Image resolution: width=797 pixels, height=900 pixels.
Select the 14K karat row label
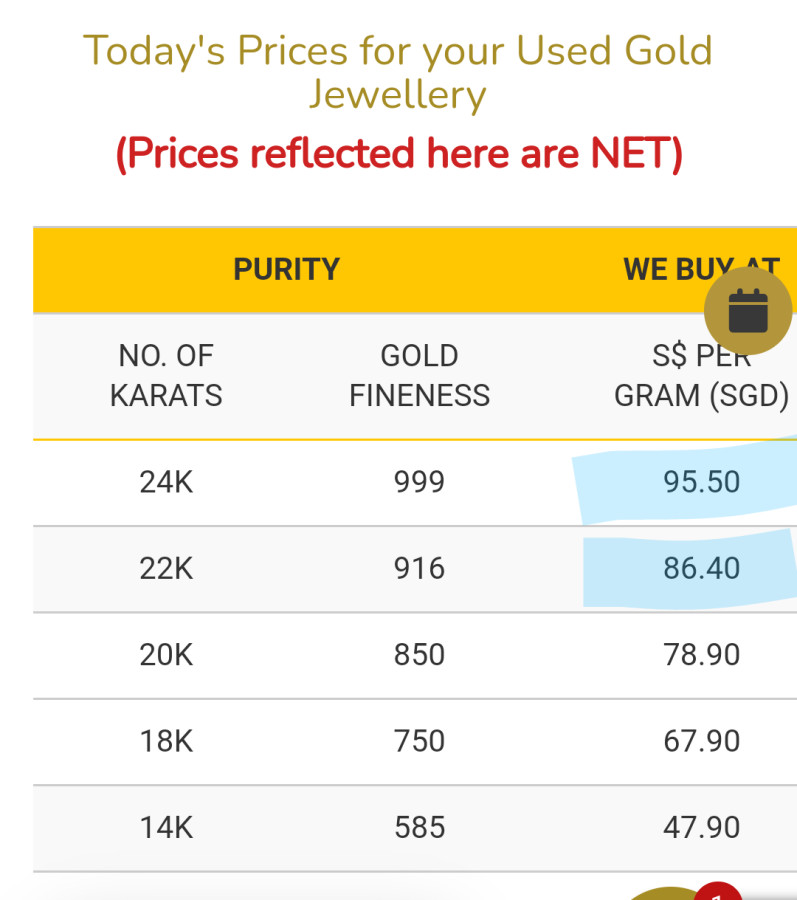click(166, 828)
